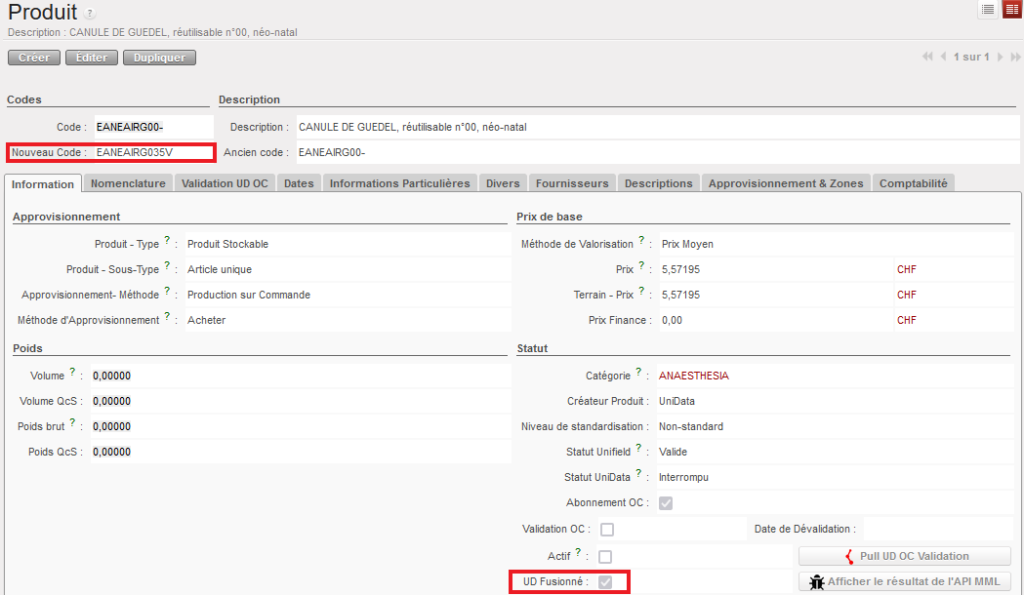This screenshot has width=1024, height=595.
Task: Toggle the UD Fusionné checkbox
Action: (x=606, y=582)
